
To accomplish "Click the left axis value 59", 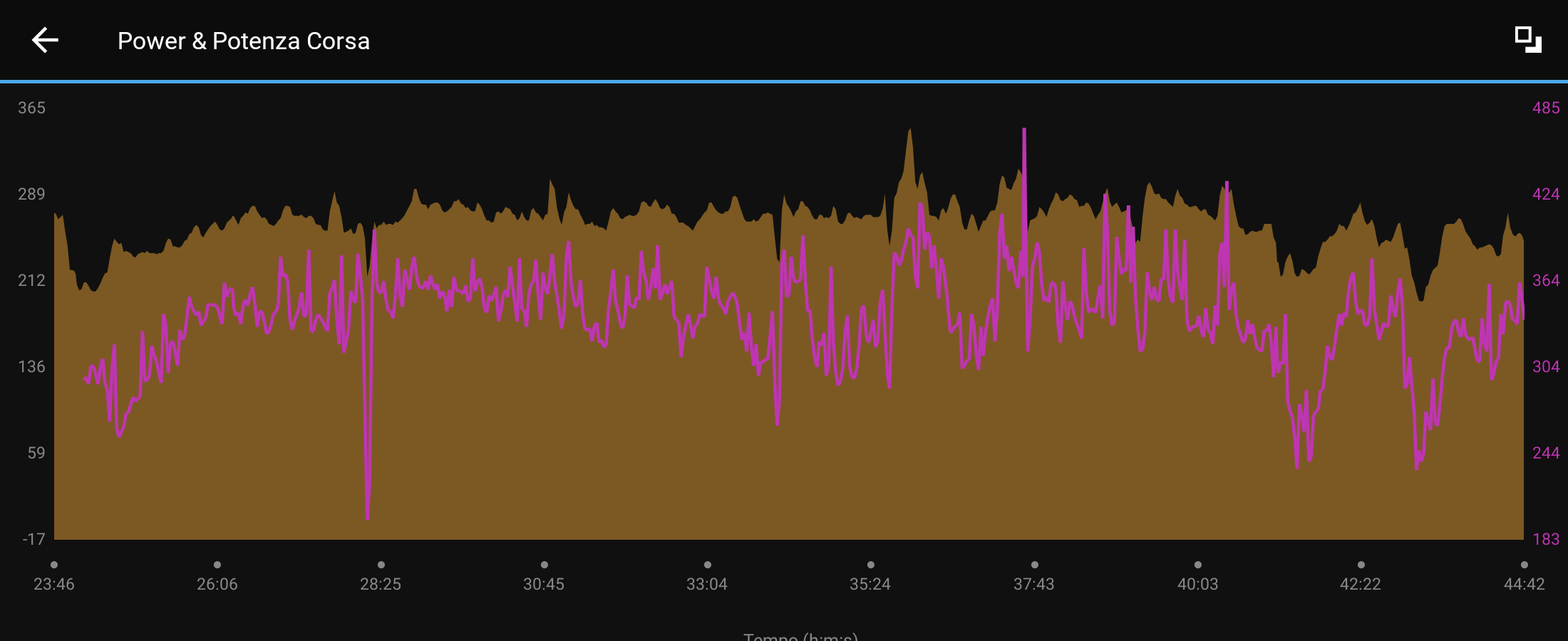I will click(36, 453).
